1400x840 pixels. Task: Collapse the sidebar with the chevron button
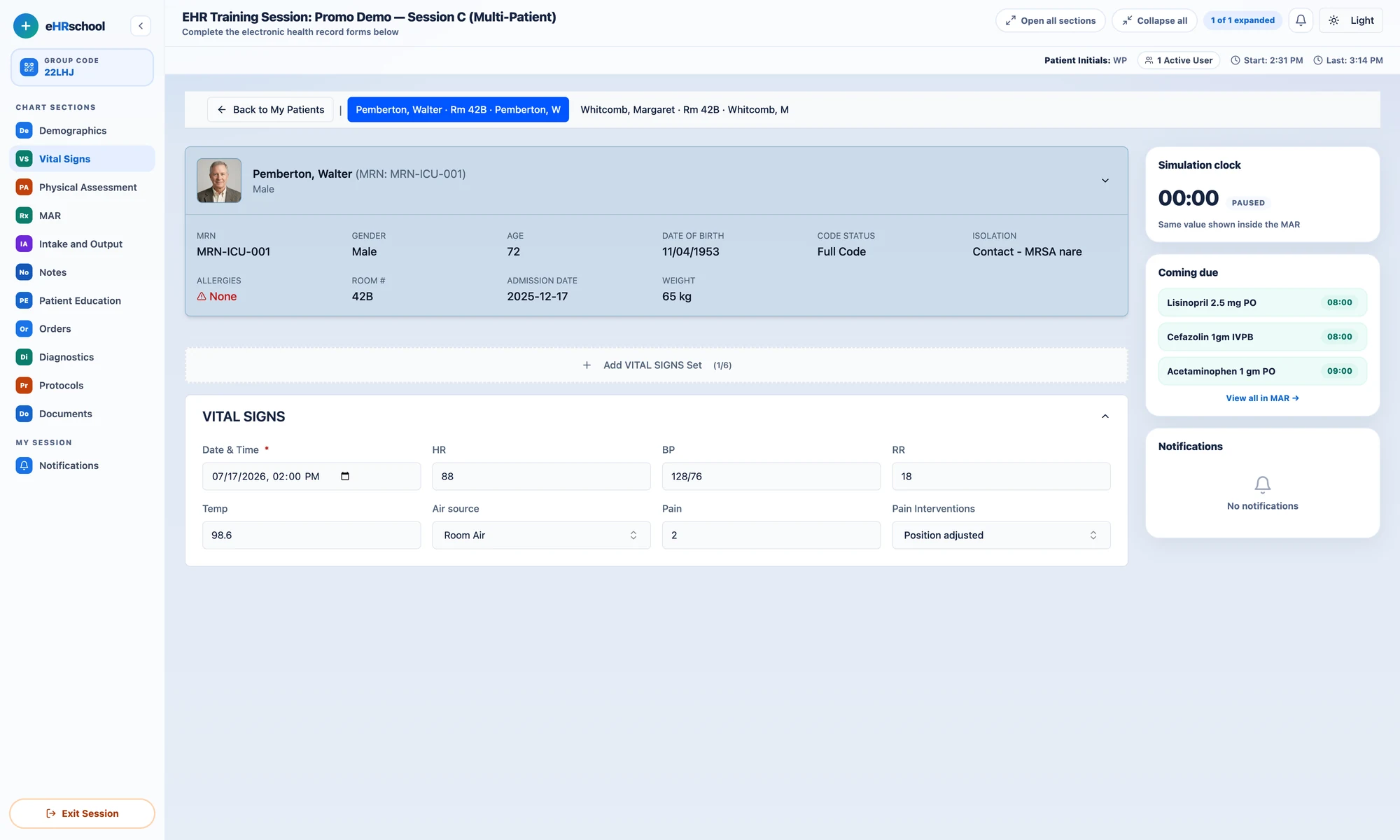141,26
